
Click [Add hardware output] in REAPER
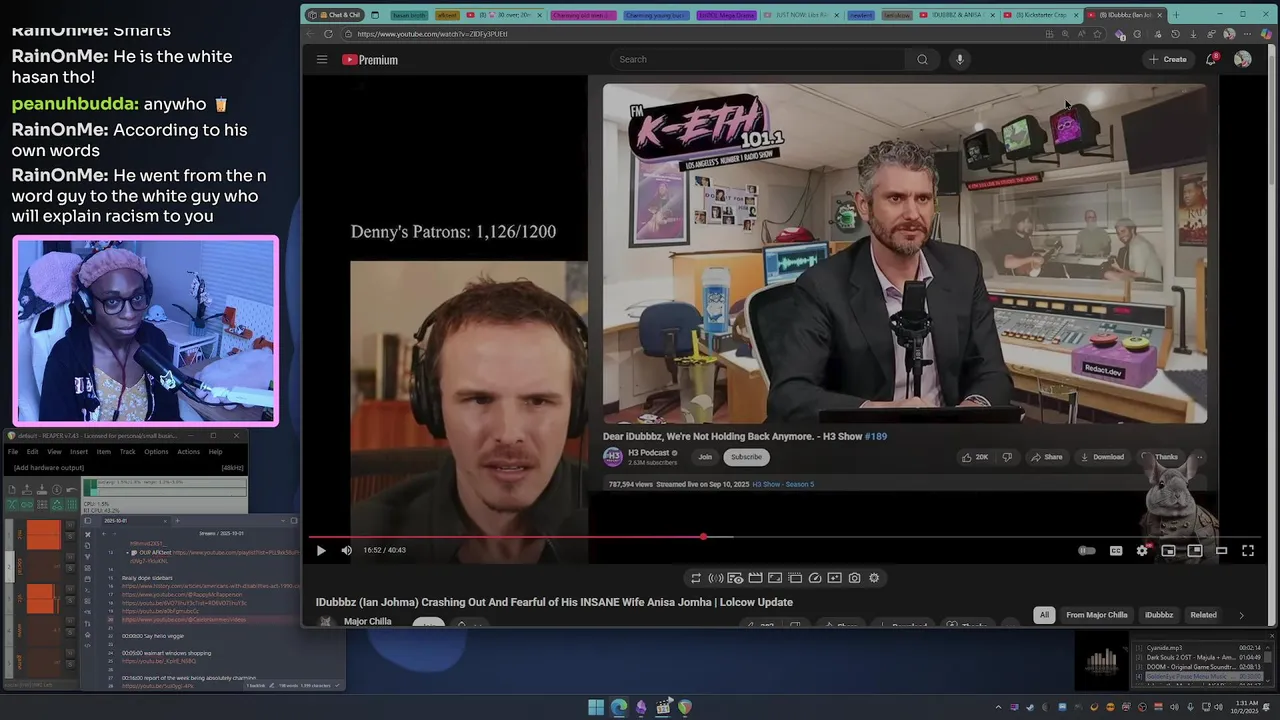pyautogui.click(x=49, y=468)
